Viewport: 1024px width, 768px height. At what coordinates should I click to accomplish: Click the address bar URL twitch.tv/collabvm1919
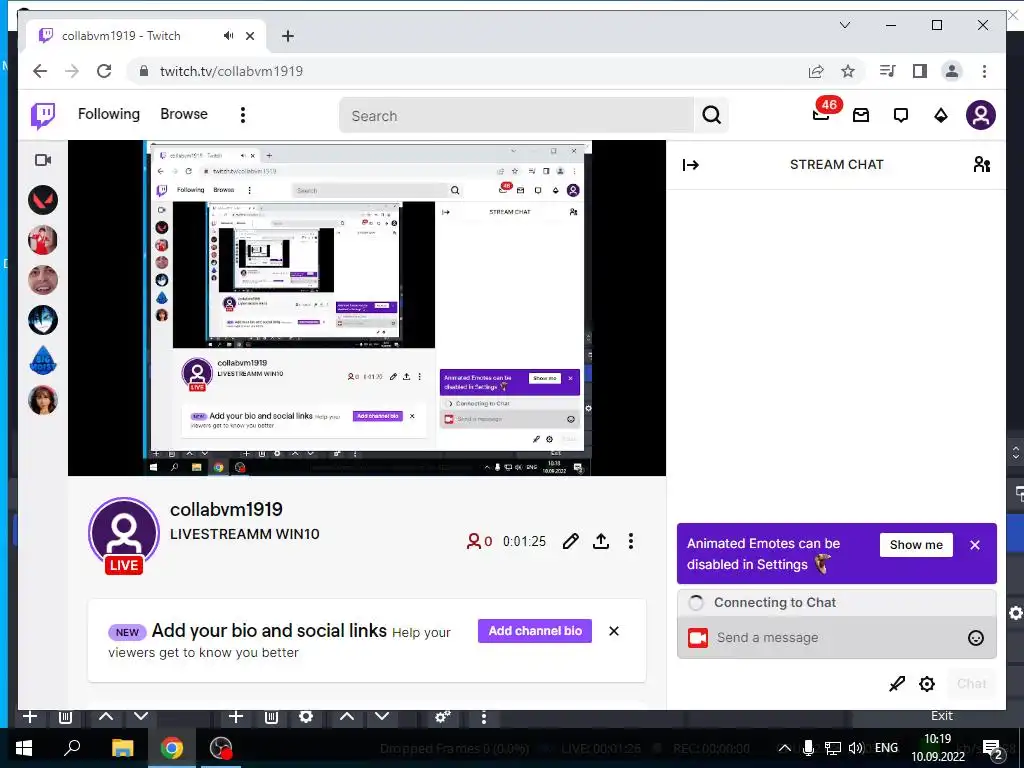point(231,71)
